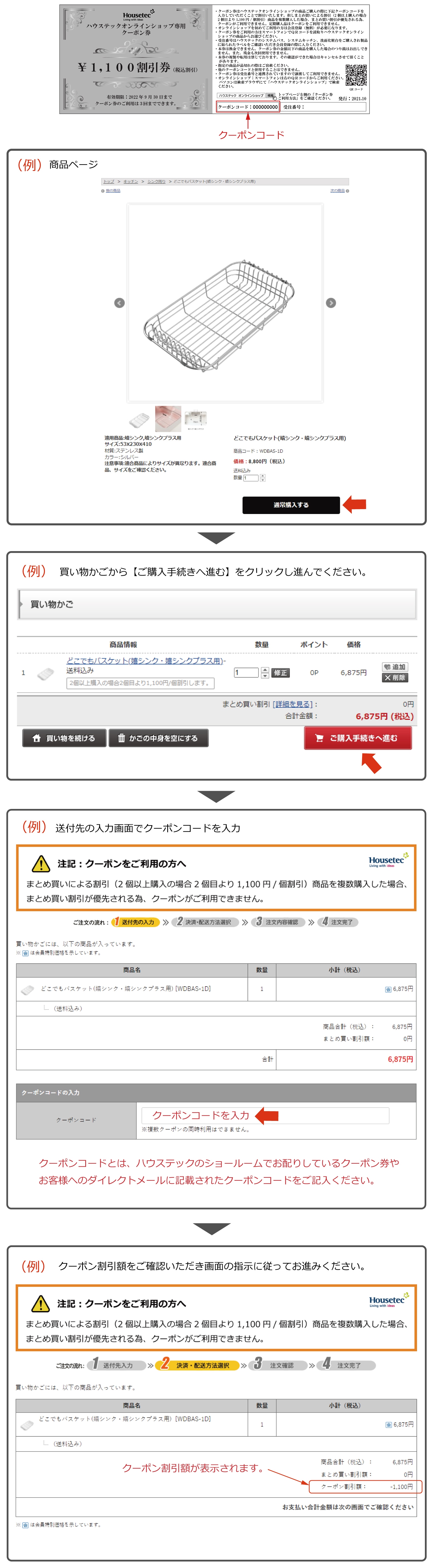The image size is (433, 1568).
Task: Click the 買い物を続ける button
Action: tap(64, 738)
